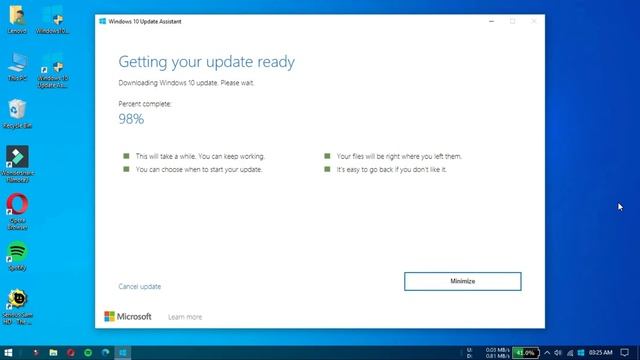This screenshot has height=360, width=640.
Task: Open the Lenovo user folder icon
Action: pyautogui.click(x=17, y=20)
